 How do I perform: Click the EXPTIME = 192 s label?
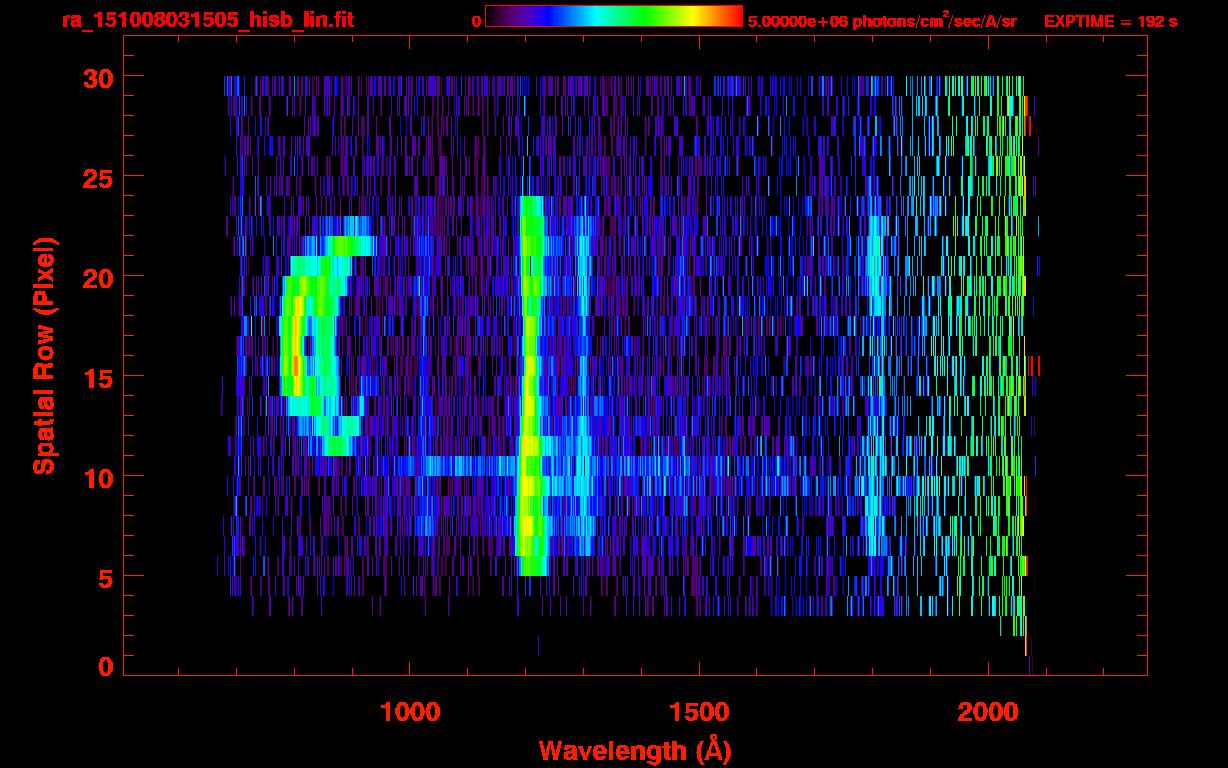pos(1110,21)
